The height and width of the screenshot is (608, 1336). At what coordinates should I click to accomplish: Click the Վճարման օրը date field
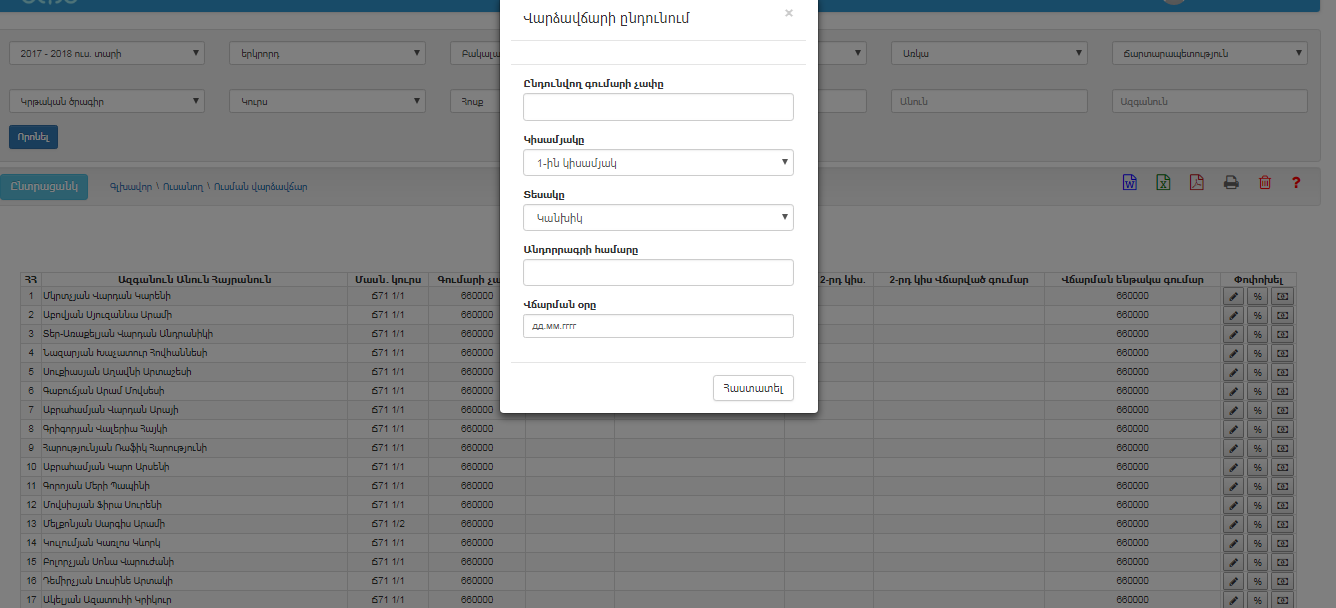(x=658, y=326)
